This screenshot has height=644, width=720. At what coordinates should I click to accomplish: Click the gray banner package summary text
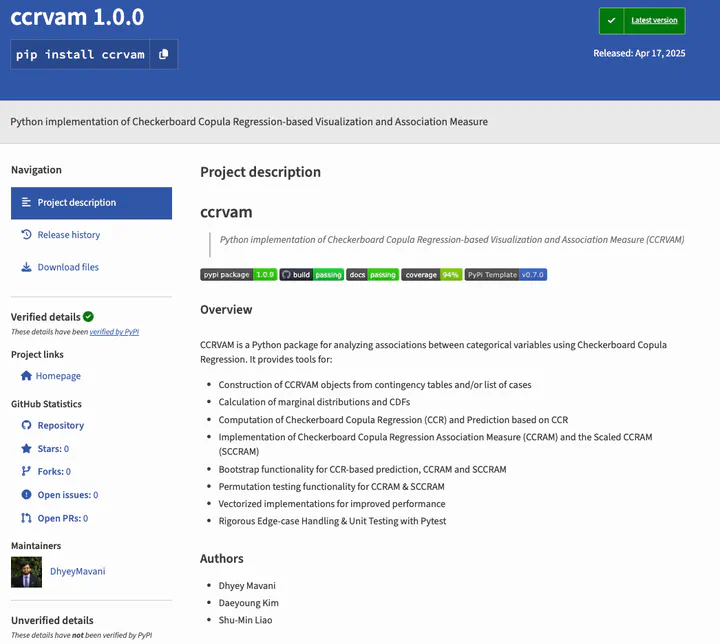[249, 122]
